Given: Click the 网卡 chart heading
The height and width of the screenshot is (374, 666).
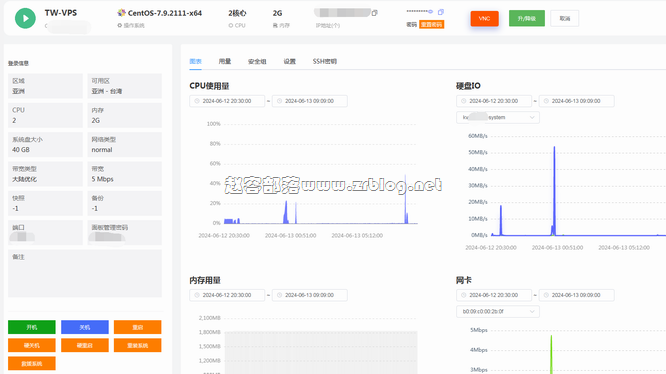Looking at the screenshot, I should (x=463, y=280).
